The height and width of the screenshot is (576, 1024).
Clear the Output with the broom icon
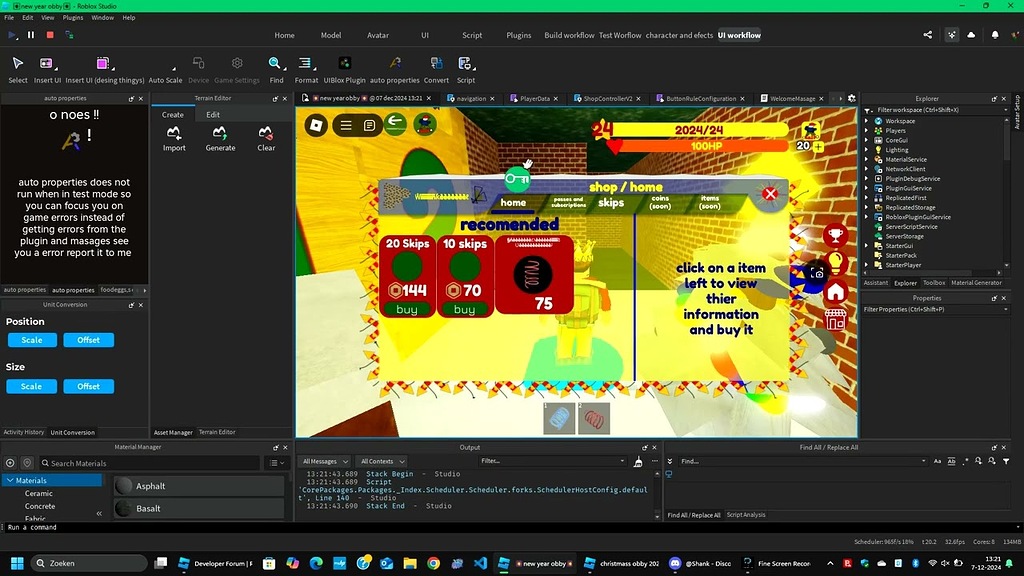pos(637,462)
